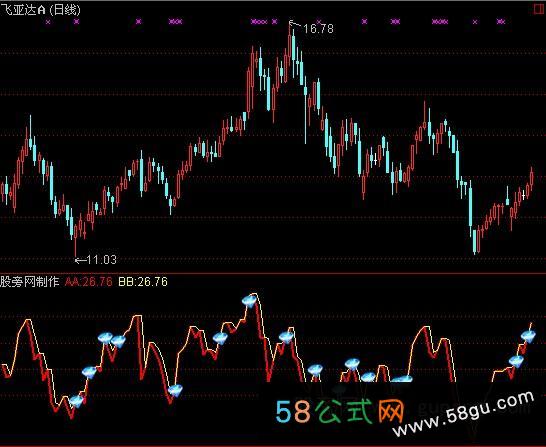Click the first magenta marker in the top row
This screenshot has width=546, height=447.
tap(48, 22)
